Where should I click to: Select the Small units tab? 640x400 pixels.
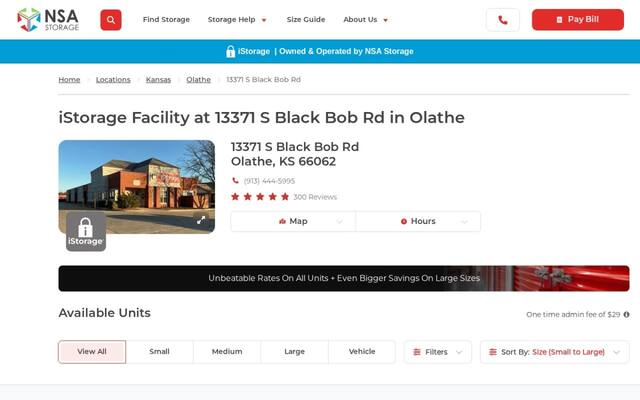[x=159, y=352]
